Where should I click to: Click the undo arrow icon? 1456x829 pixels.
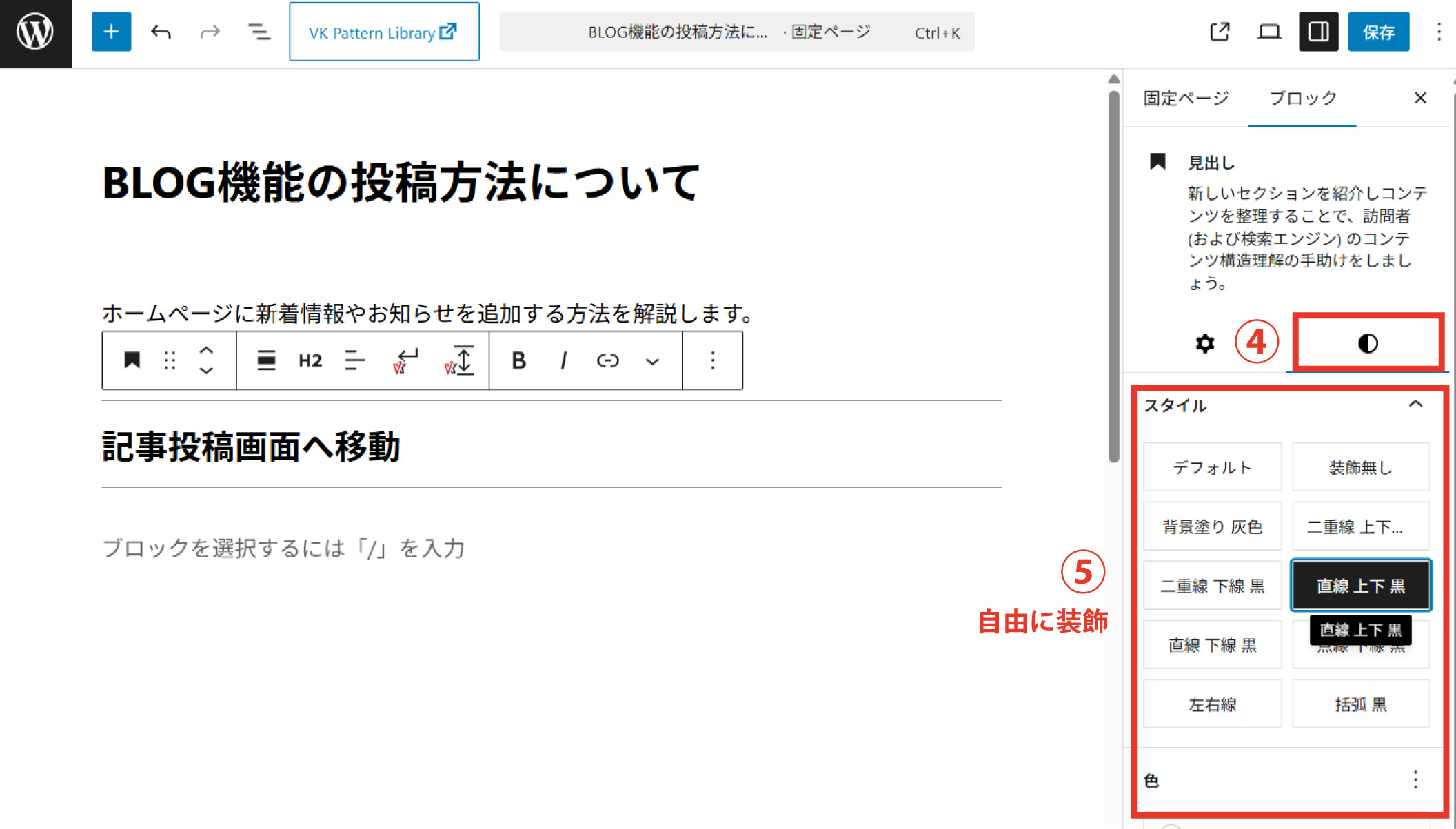coord(161,32)
